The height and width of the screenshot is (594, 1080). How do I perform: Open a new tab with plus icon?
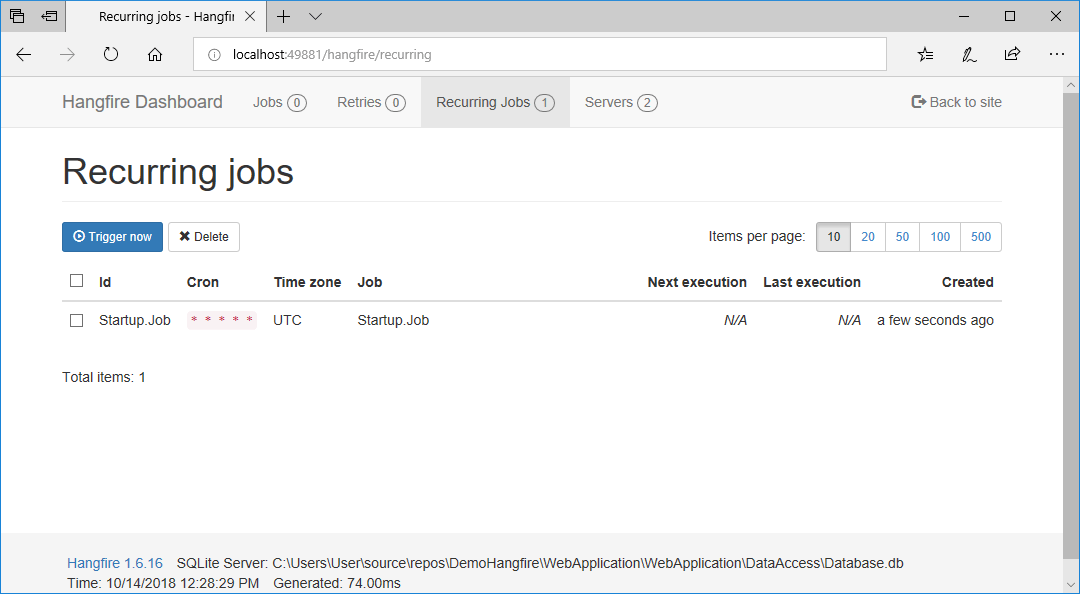tap(283, 17)
